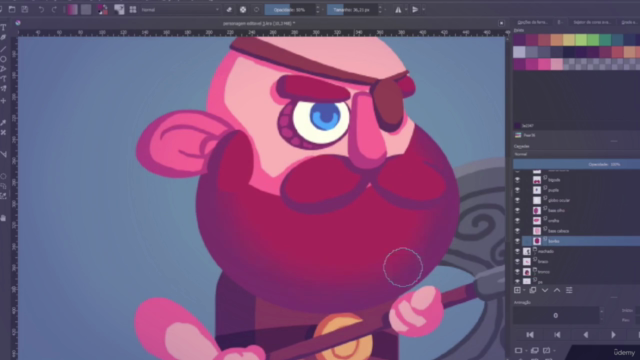Click the brush Opacidade slider
The height and width of the screenshot is (360, 640).
(289, 9)
